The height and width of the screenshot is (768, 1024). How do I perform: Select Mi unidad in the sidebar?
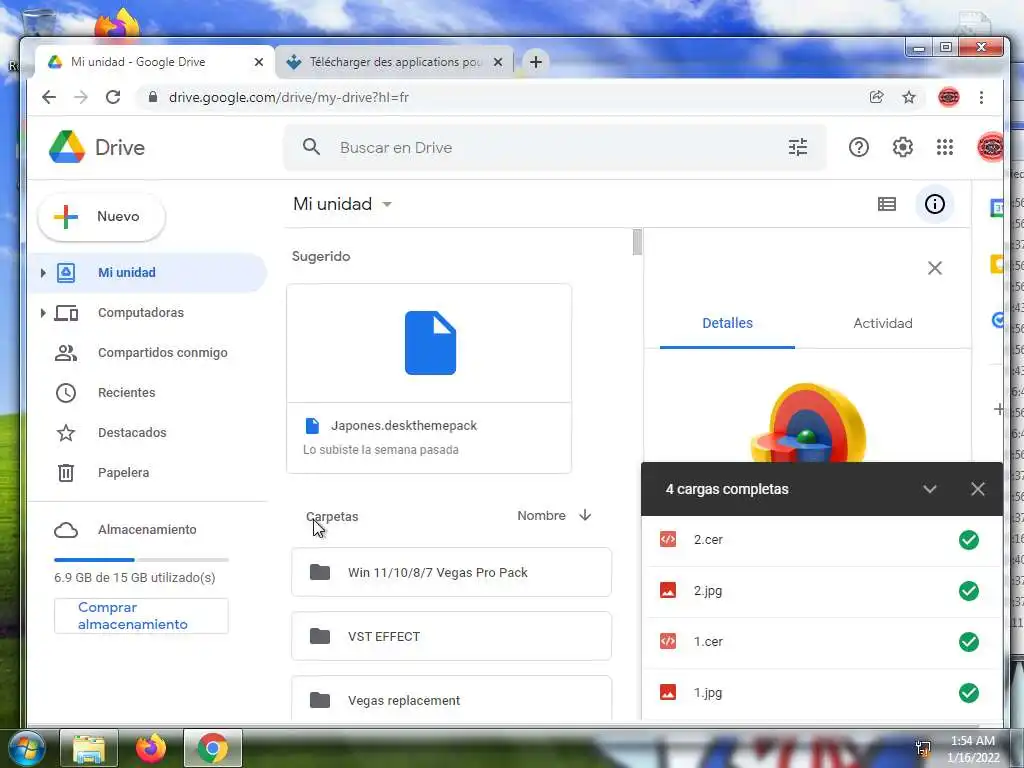click(147, 273)
